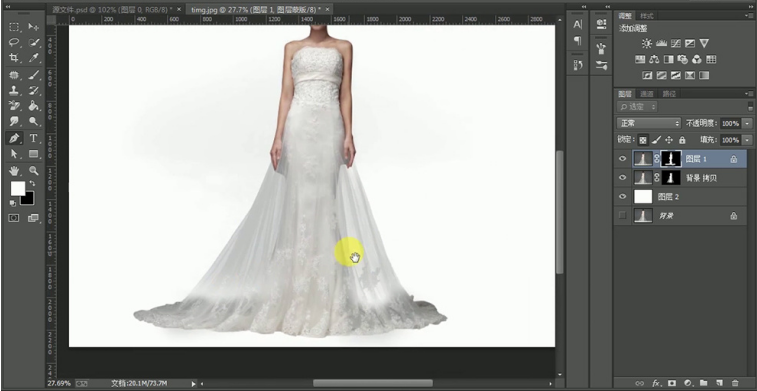The height and width of the screenshot is (391, 757).
Task: Select the Spot Healing Brush tool
Action: click(14, 75)
